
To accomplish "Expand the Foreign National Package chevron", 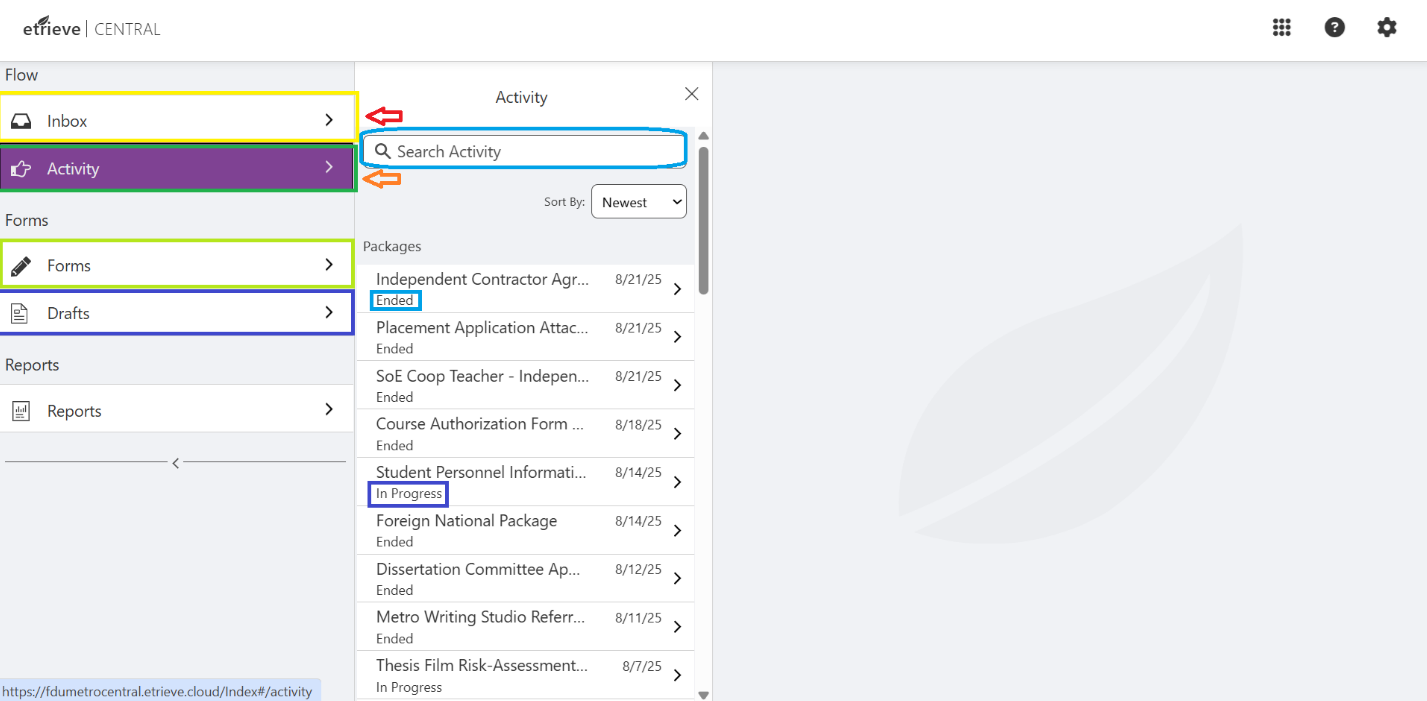I will (677, 530).
